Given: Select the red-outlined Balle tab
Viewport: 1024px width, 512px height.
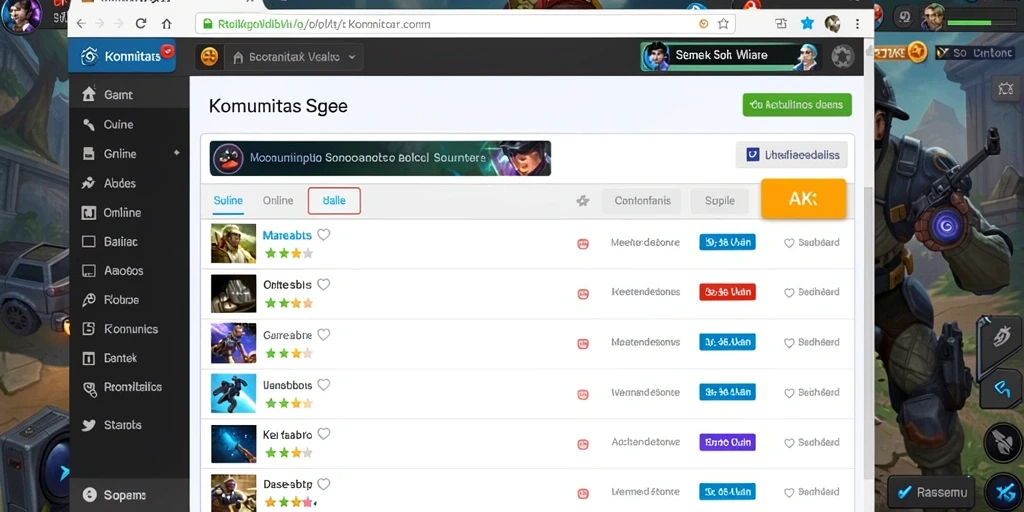Looking at the screenshot, I should [334, 201].
